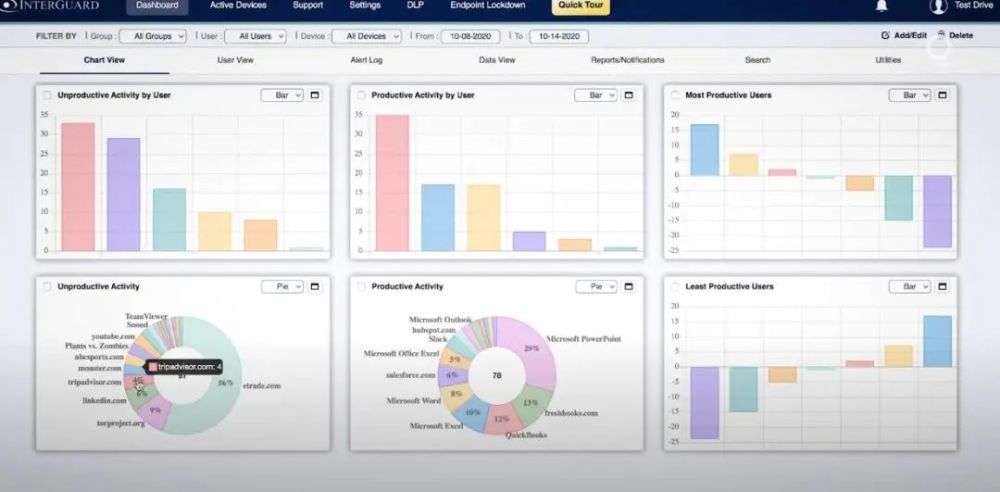Open the All Groups dropdown
This screenshot has height=492, width=1000.
153,36
